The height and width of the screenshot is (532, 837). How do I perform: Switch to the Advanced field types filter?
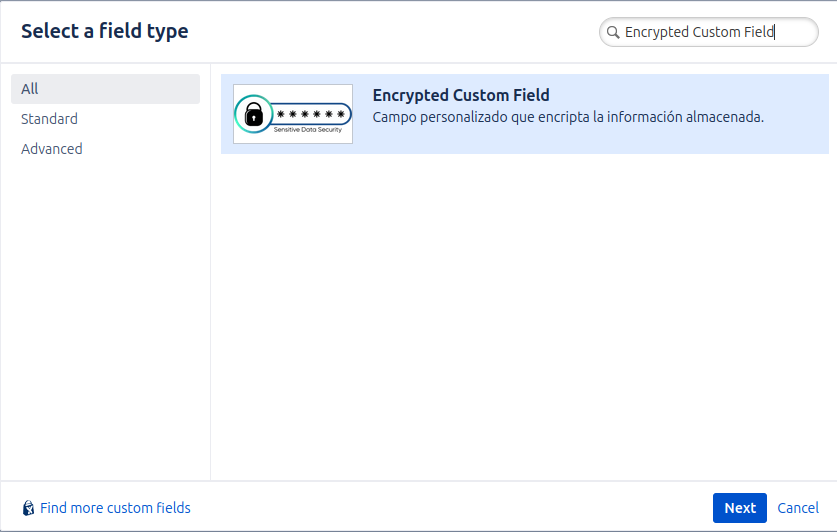coord(52,149)
